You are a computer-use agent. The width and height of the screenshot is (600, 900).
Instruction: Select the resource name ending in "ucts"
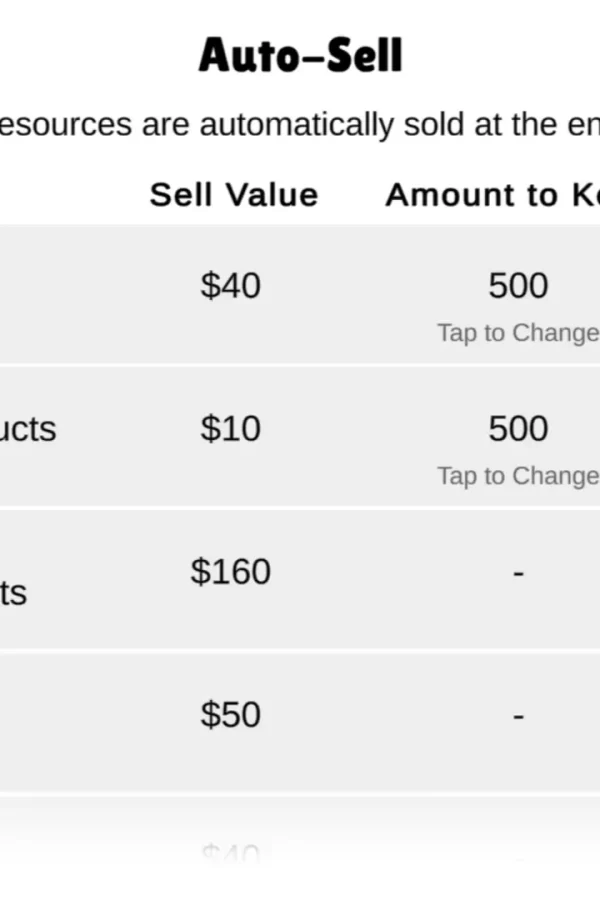pyautogui.click(x=28, y=429)
